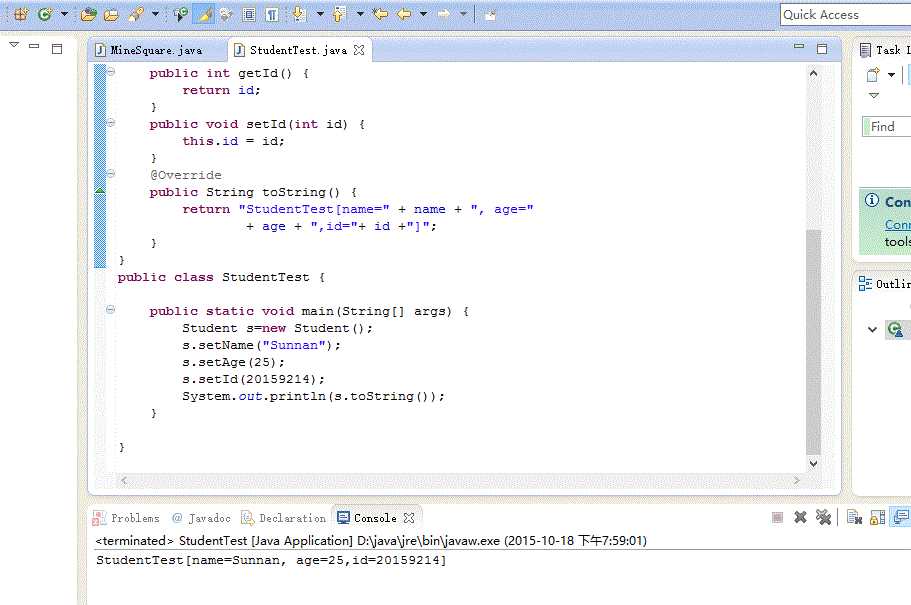This screenshot has width=911, height=605.
Task: Collapse the setId(int id) fold marker
Action: pos(110,123)
